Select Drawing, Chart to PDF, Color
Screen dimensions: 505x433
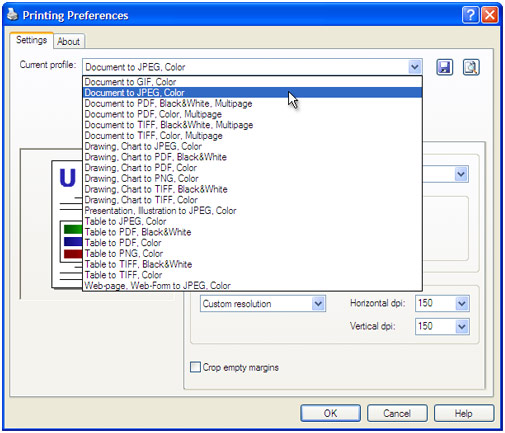[252, 167]
